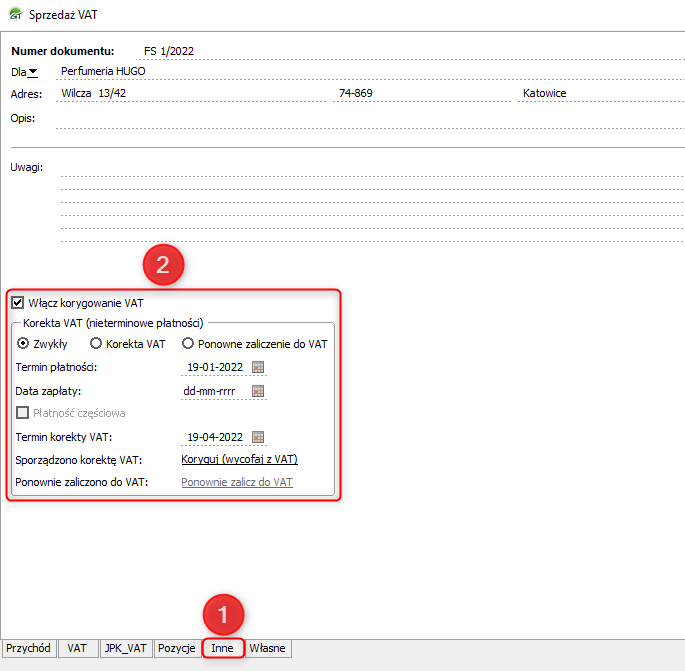Click the first line of Uwagi field

click(x=373, y=169)
